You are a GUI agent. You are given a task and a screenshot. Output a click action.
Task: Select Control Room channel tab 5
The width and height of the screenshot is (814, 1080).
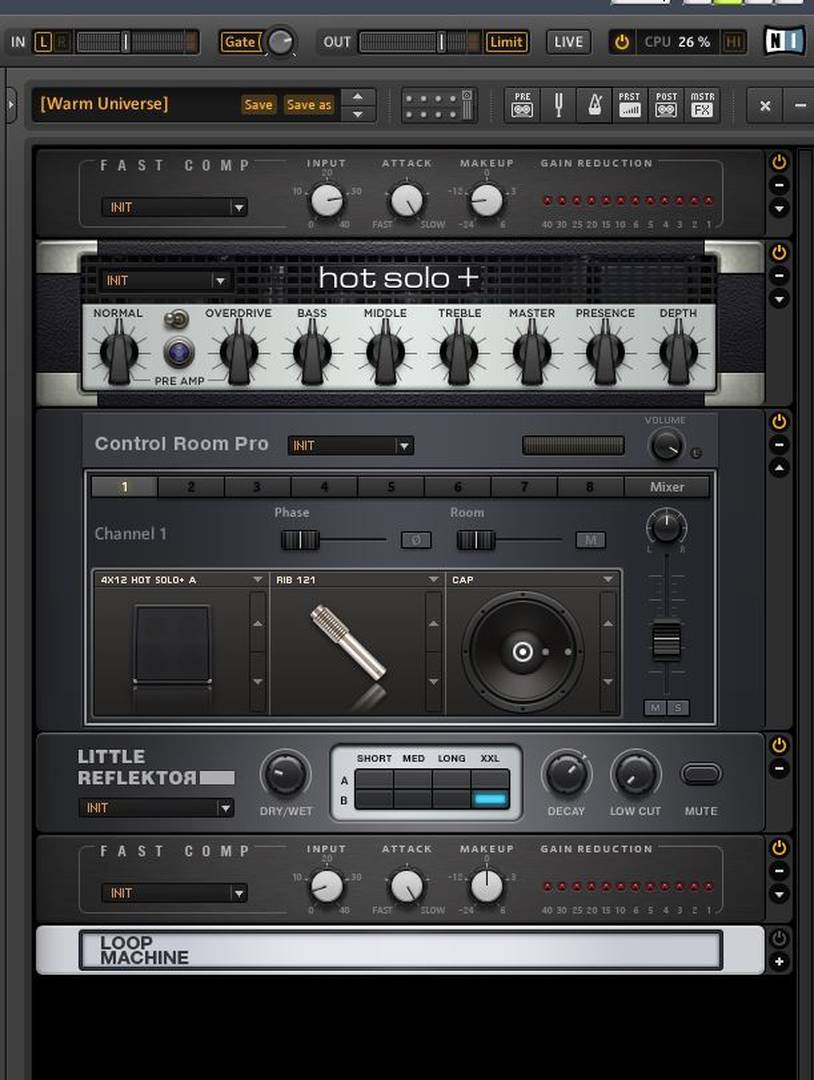pyautogui.click(x=390, y=487)
